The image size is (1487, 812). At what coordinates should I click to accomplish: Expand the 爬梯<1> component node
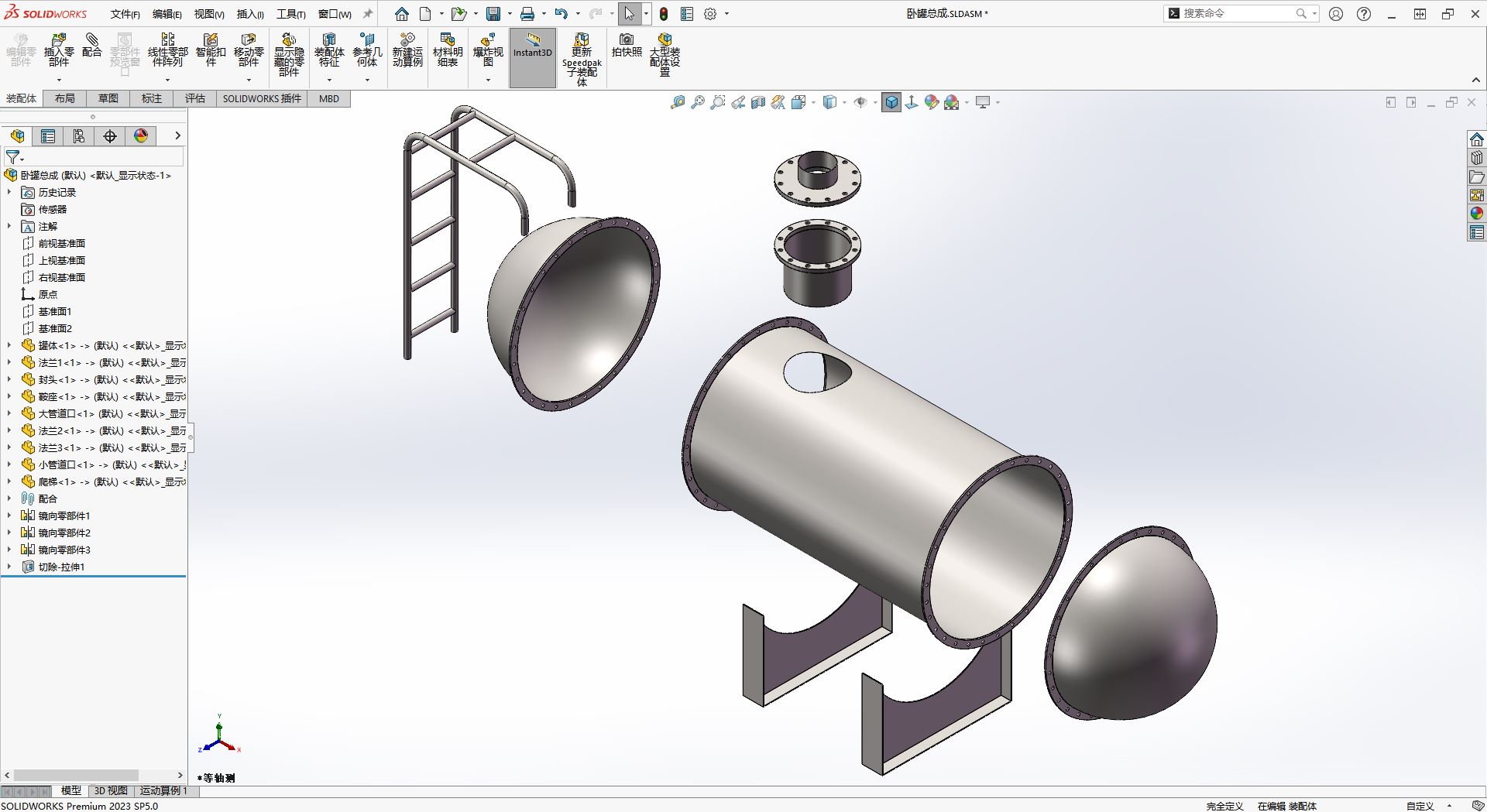point(9,481)
